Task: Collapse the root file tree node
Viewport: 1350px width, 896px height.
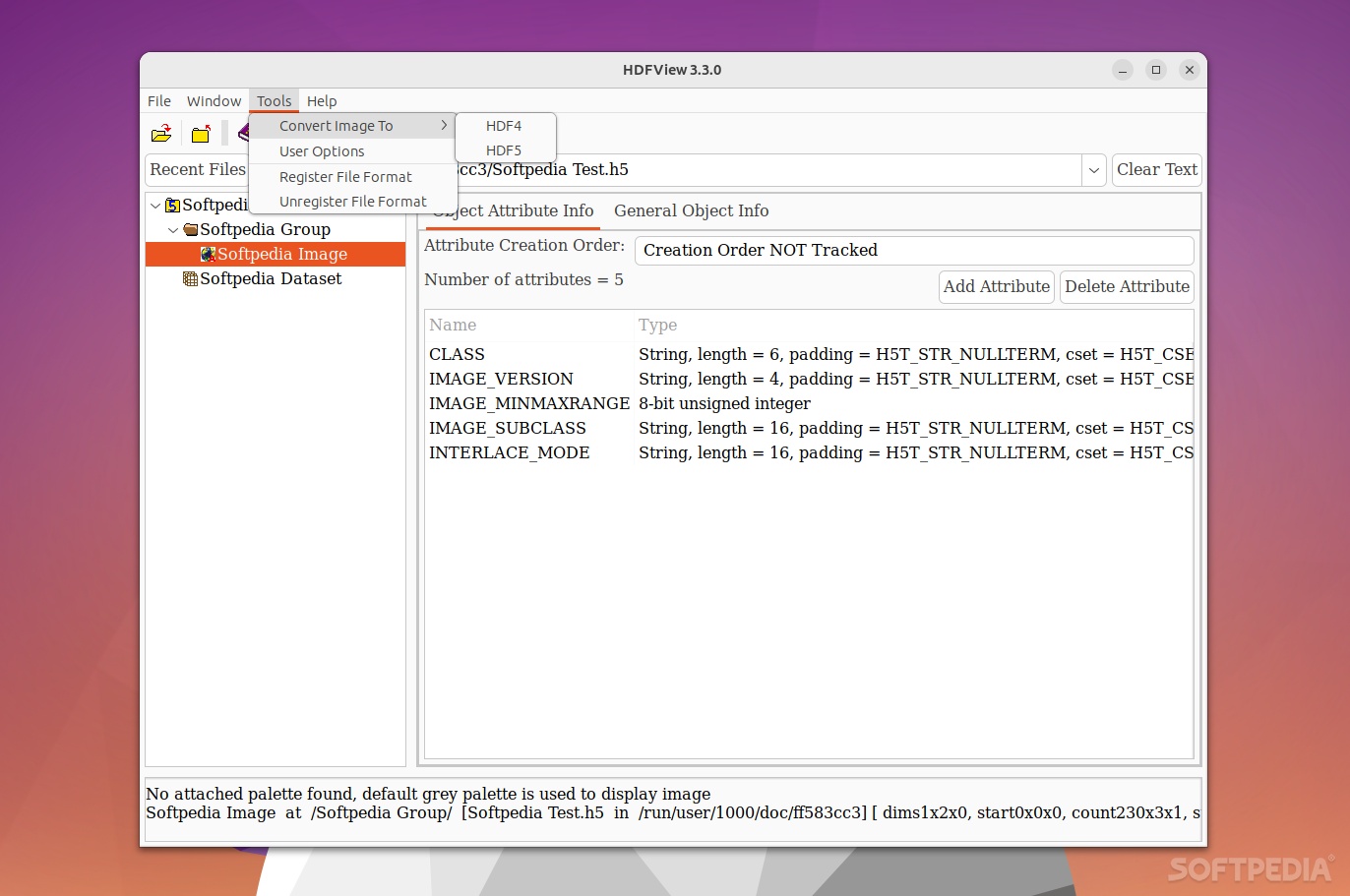Action: [x=155, y=205]
